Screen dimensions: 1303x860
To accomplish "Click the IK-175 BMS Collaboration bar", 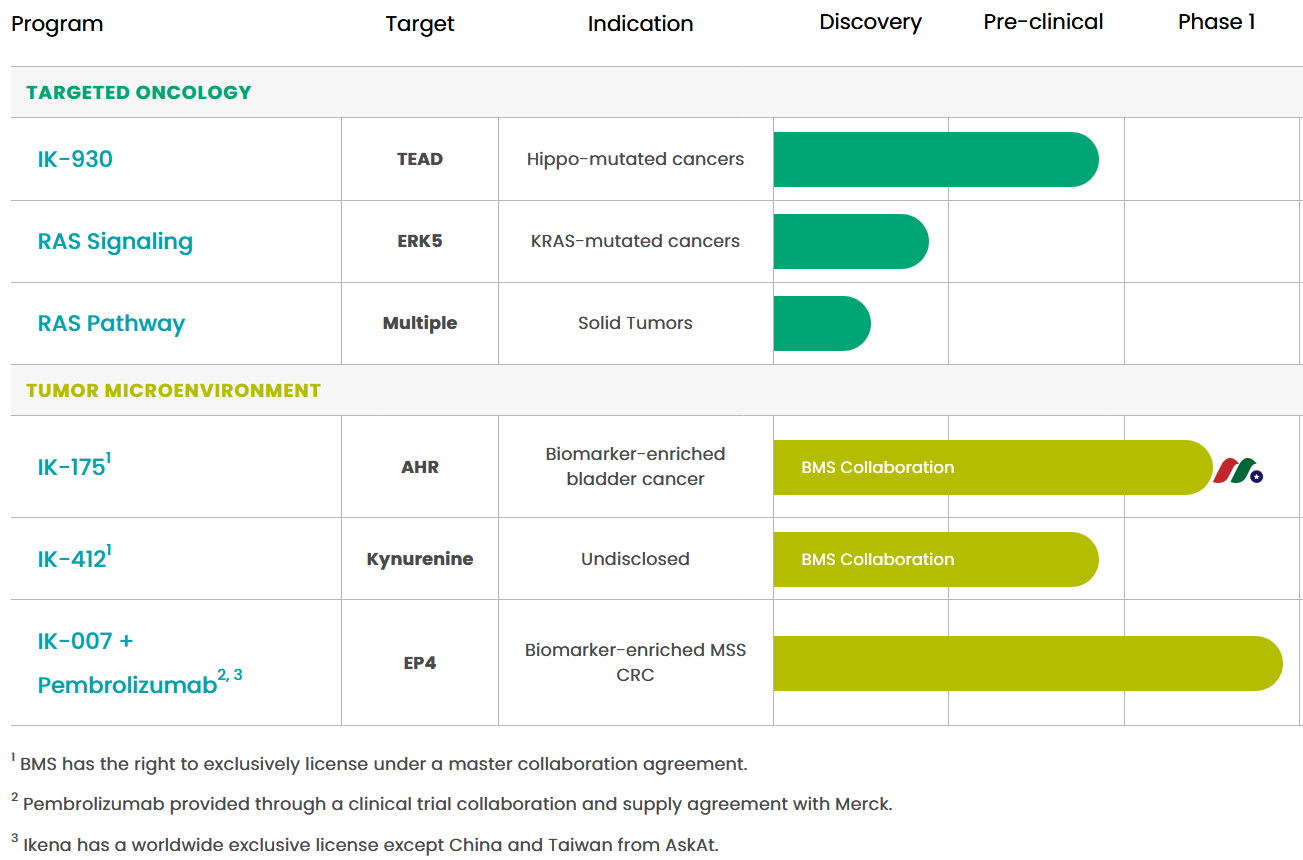I will pyautogui.click(x=990, y=467).
